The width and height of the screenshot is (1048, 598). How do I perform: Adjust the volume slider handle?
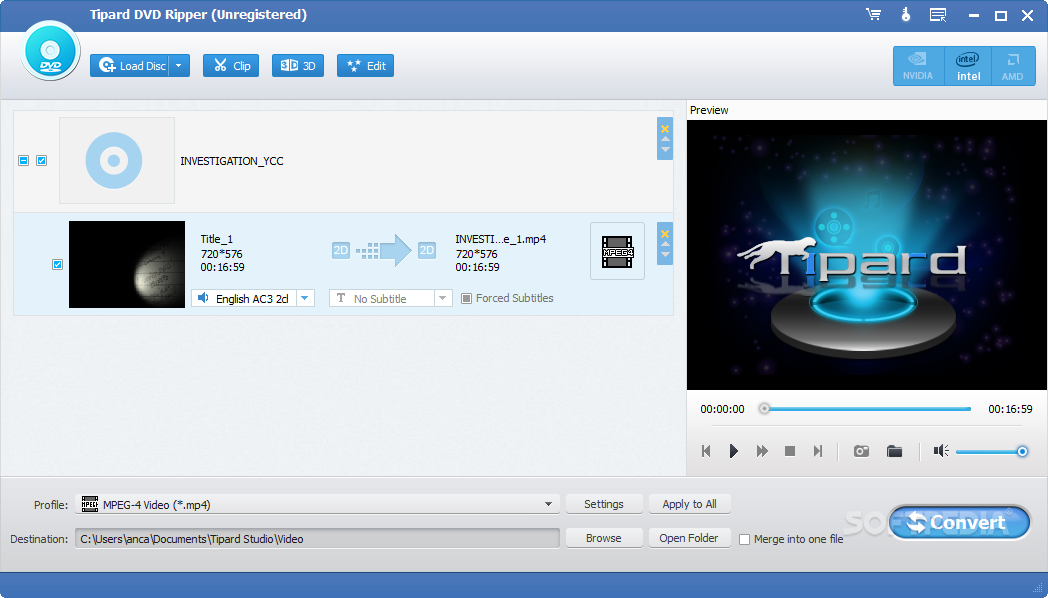[x=1022, y=452]
